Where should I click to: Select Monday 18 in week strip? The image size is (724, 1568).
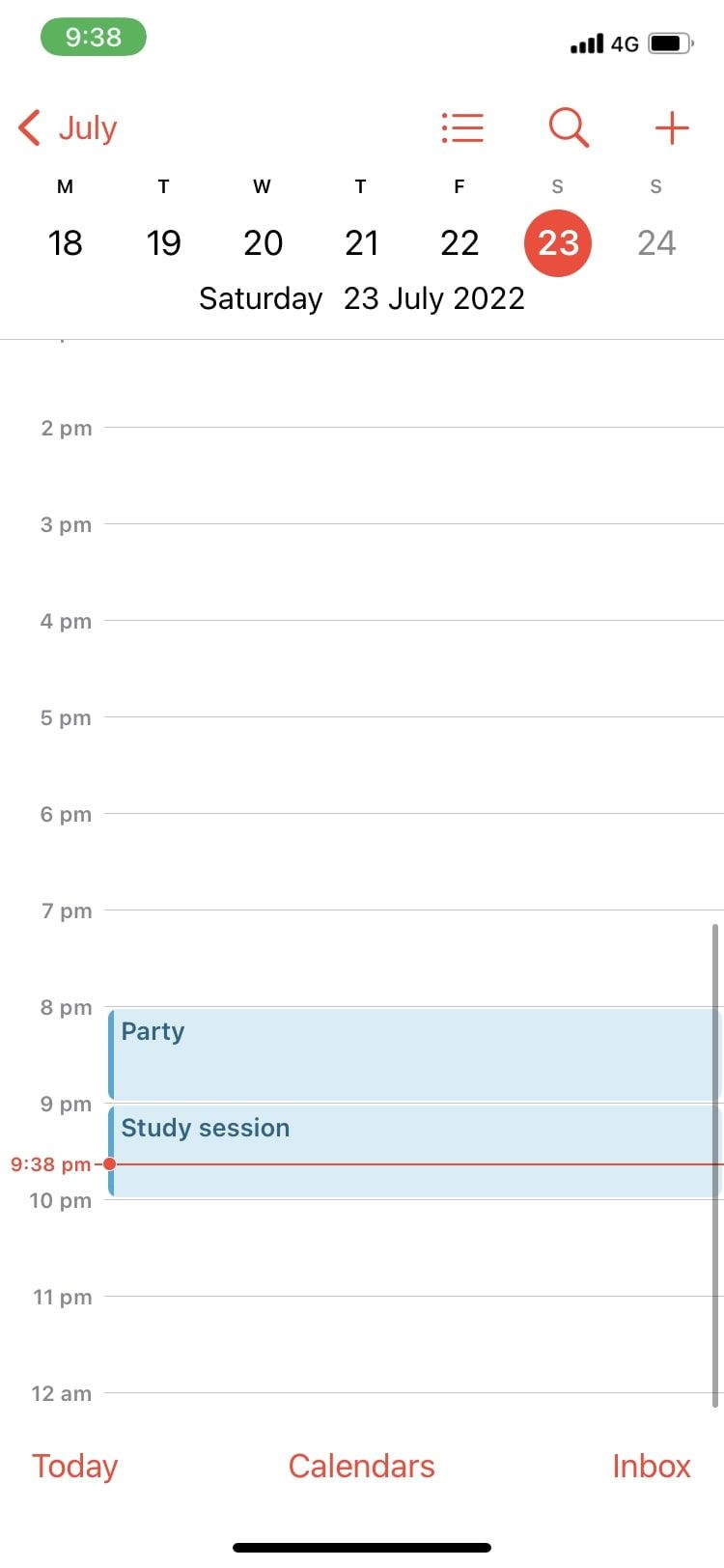click(65, 242)
